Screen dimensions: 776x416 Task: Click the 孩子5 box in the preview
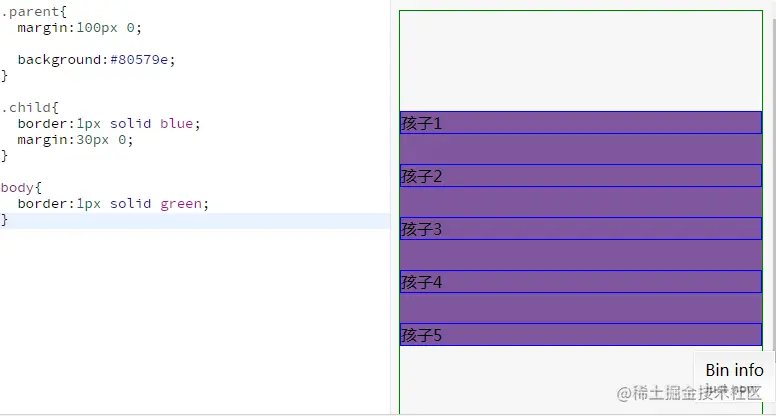(x=581, y=334)
